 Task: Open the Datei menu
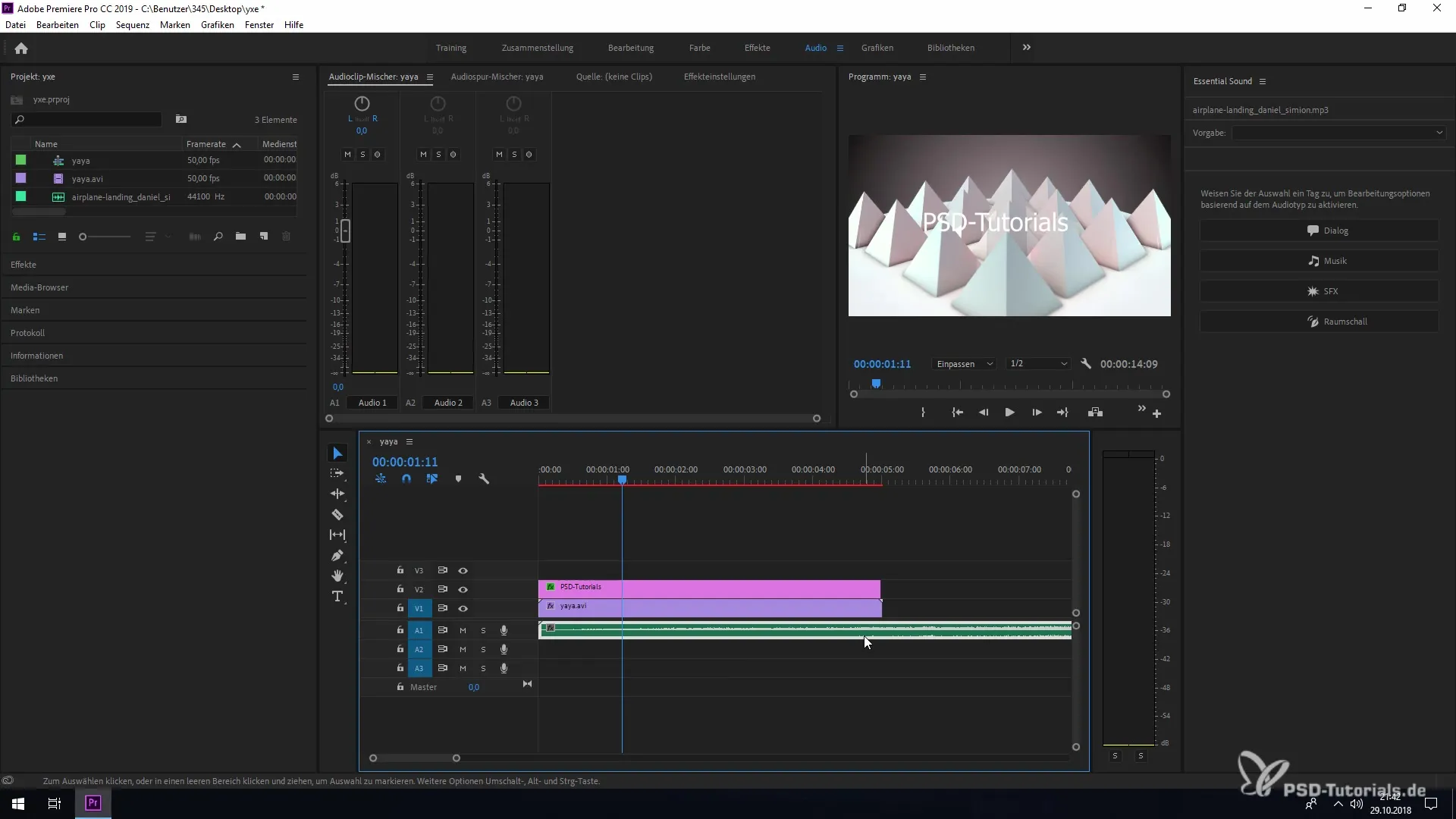coord(15,25)
